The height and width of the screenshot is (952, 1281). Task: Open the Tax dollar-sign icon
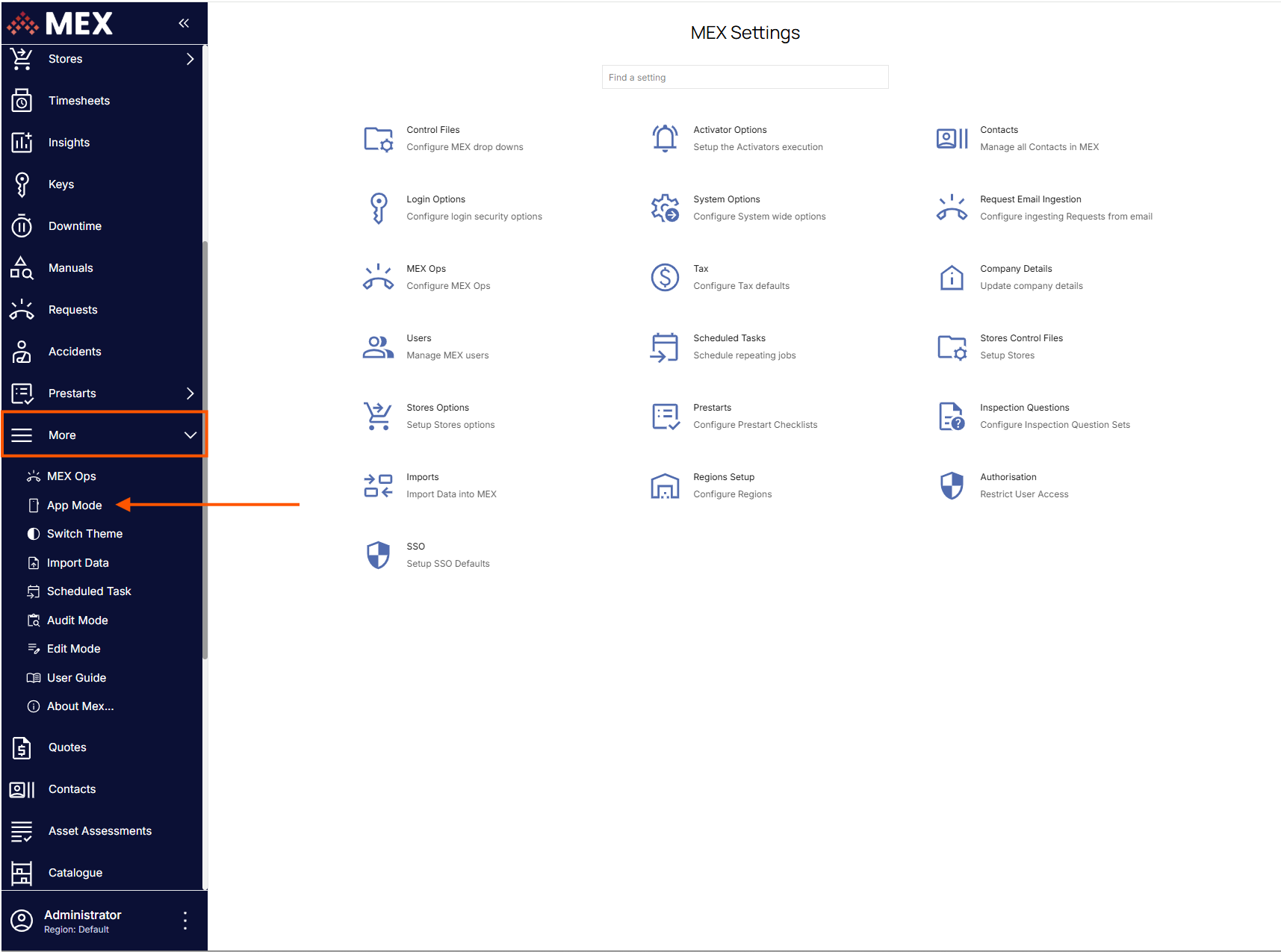(664, 278)
